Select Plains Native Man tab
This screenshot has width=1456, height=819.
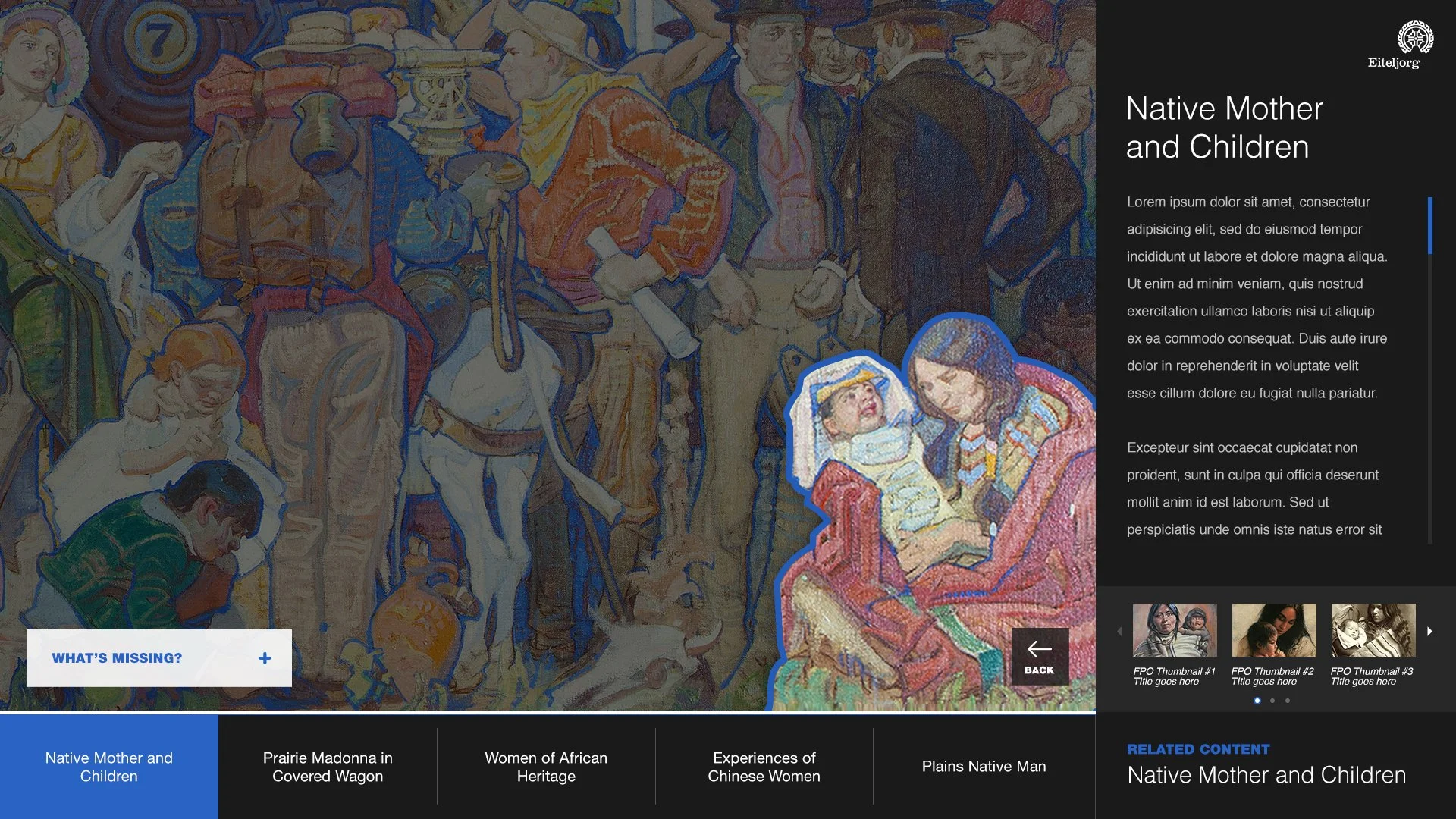point(984,767)
